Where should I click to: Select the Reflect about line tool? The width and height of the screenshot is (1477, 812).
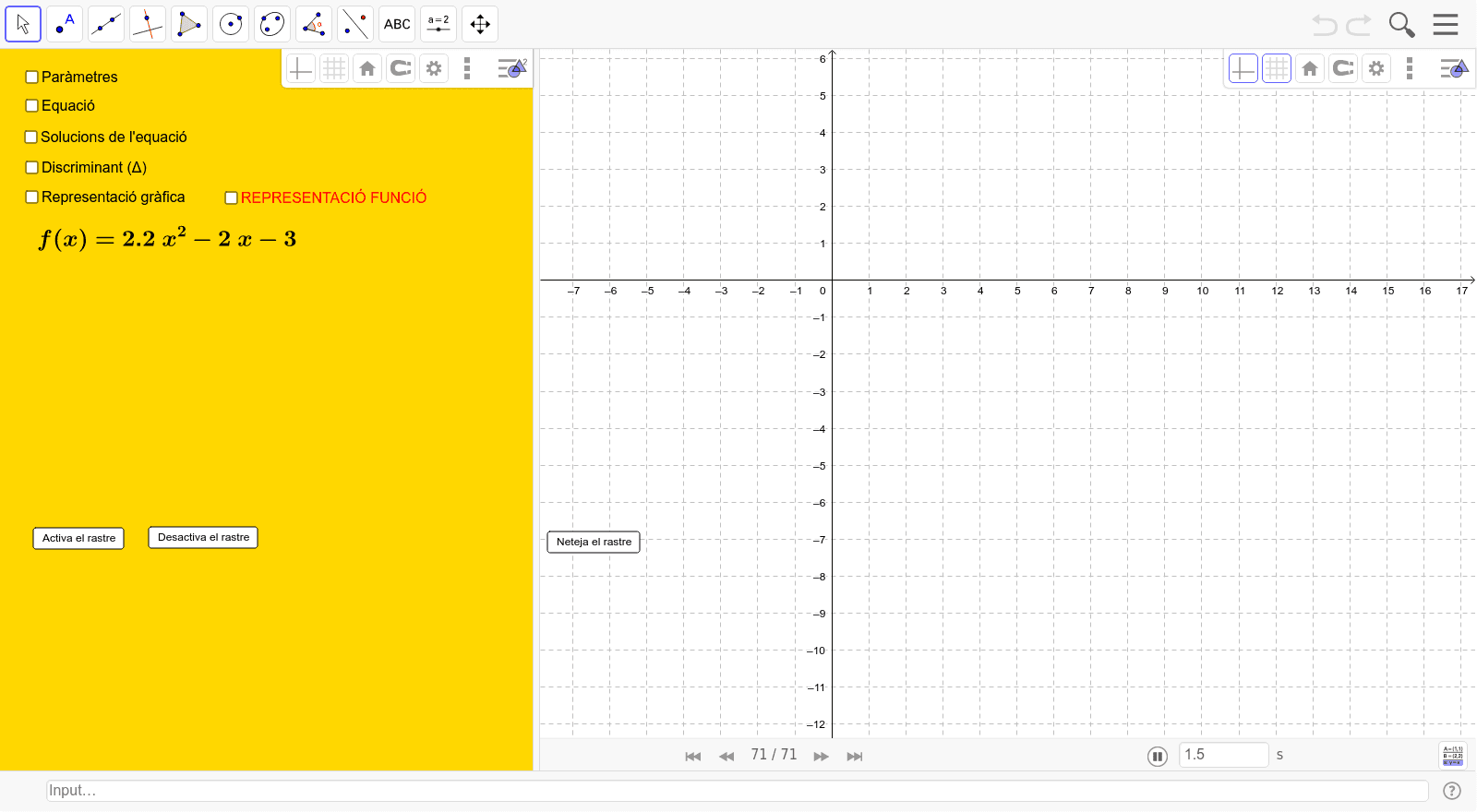point(355,24)
